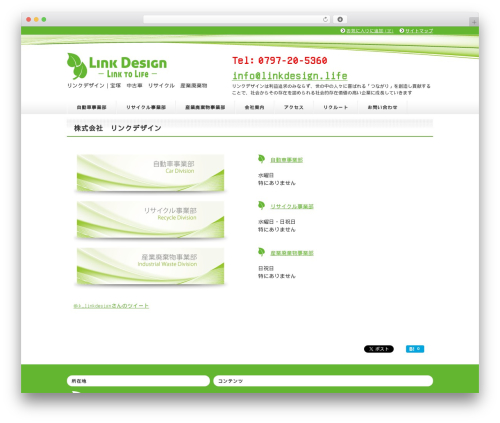The width and height of the screenshot is (500, 423).
Task: Open the linkdesign さんのツイート link
Action: coord(111,306)
